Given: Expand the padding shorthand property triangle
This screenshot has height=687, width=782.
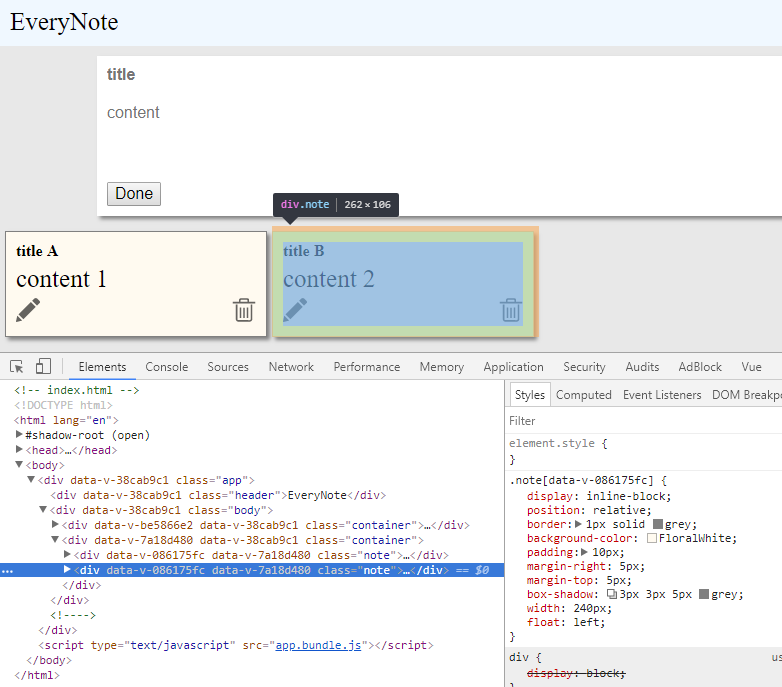Looking at the screenshot, I should click(x=585, y=552).
